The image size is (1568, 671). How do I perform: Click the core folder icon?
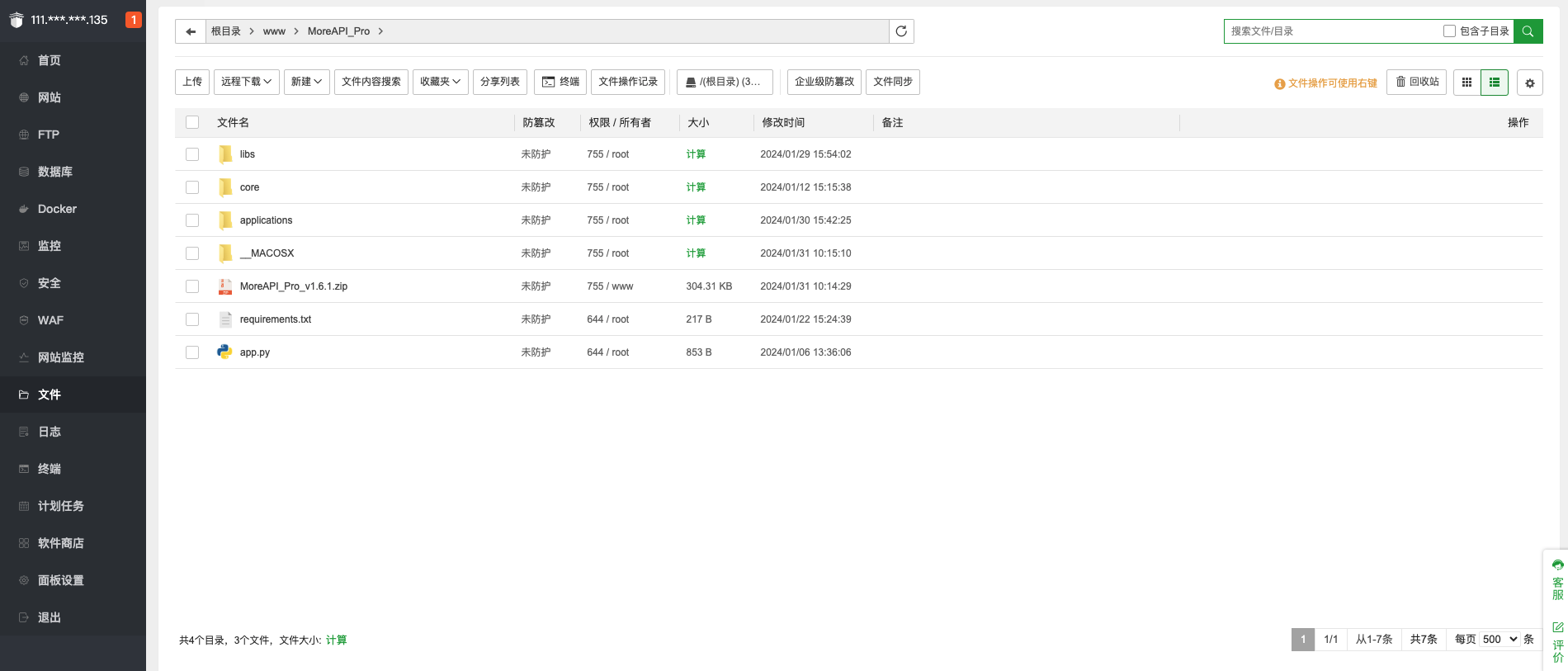225,187
